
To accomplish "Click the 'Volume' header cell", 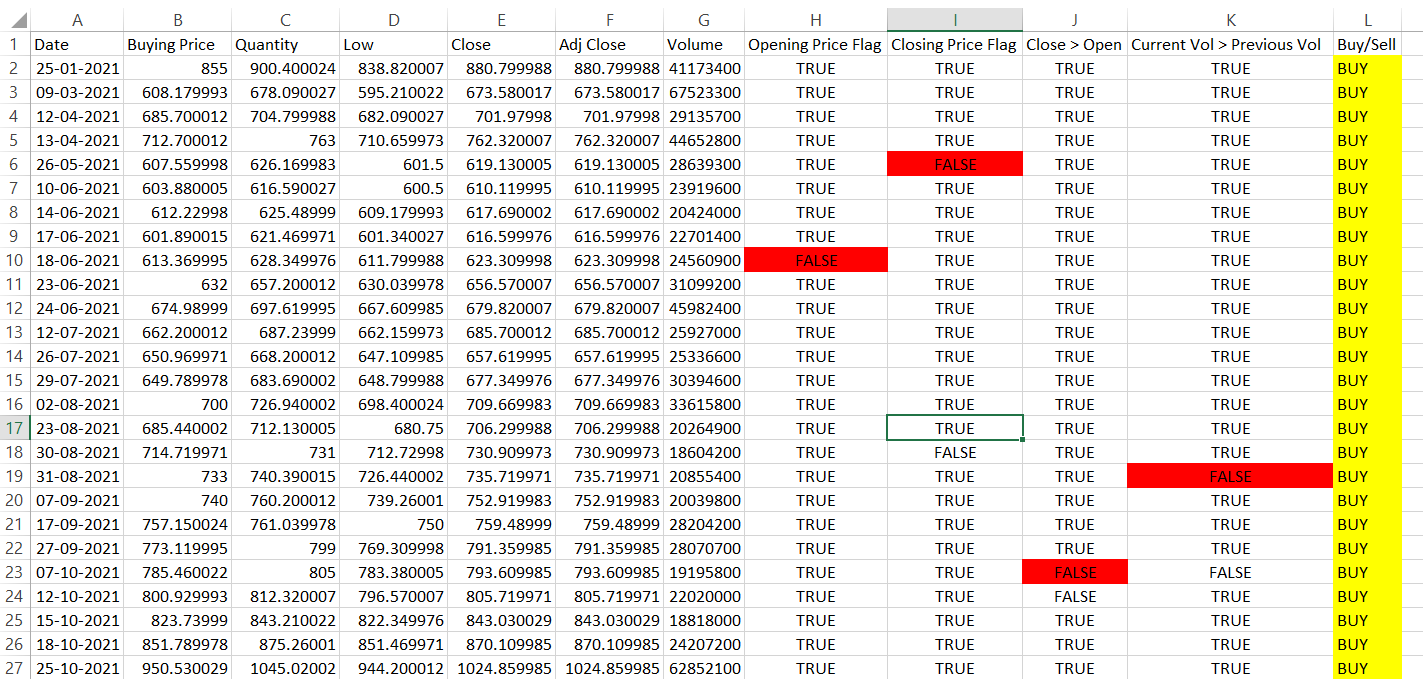I will (704, 44).
